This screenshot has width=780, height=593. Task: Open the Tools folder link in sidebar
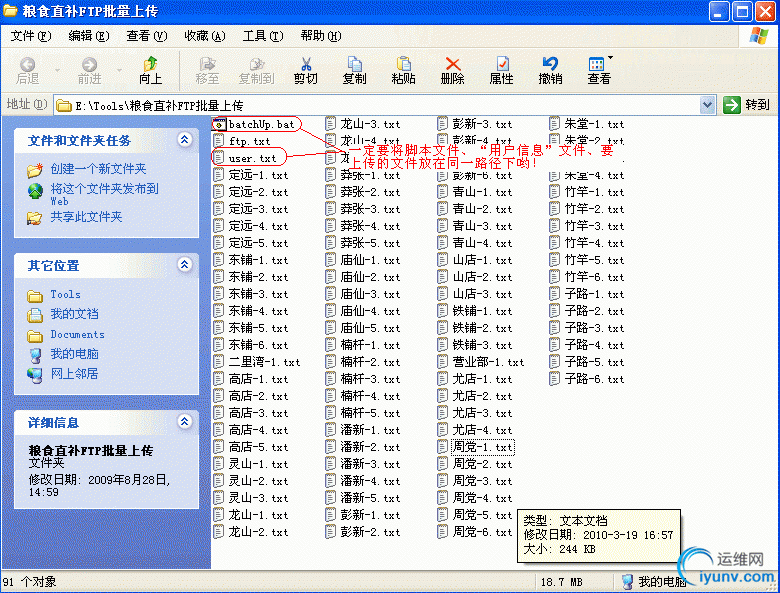(x=65, y=295)
